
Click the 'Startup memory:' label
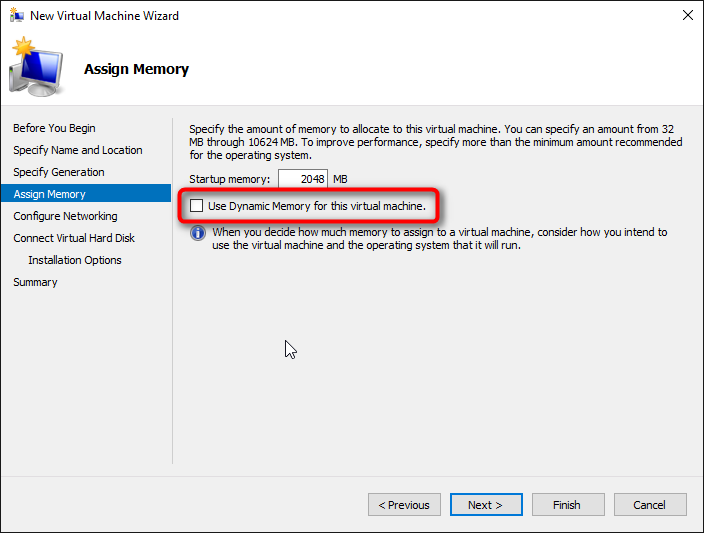pos(229,179)
